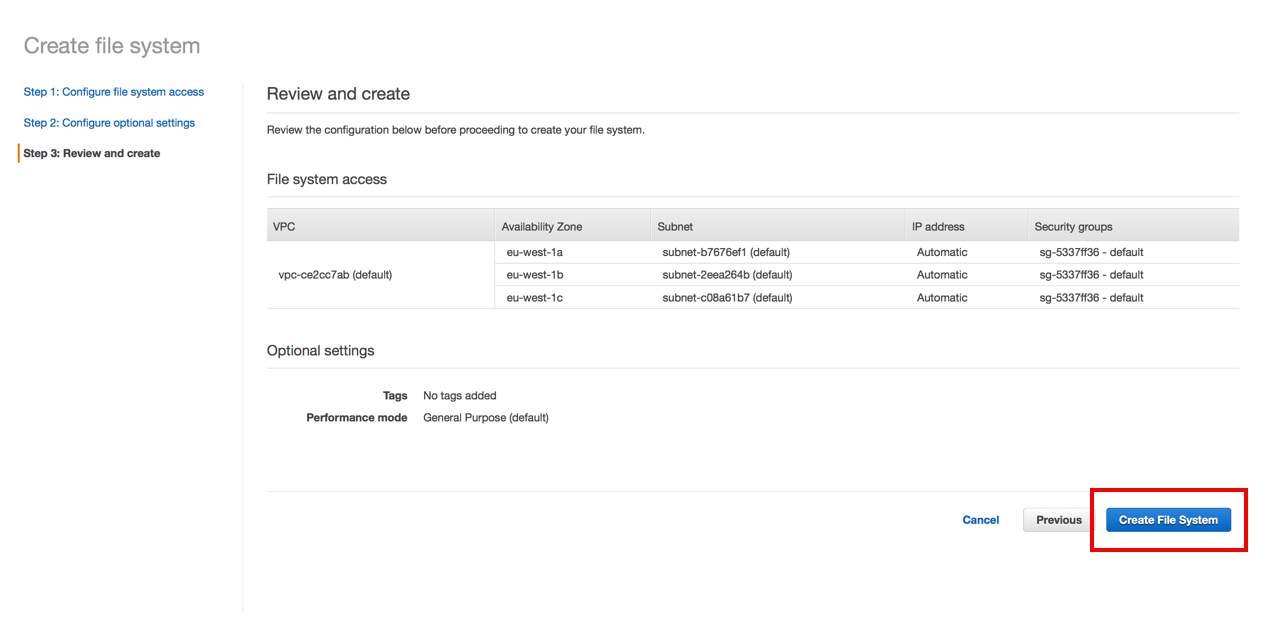Viewport: 1279px width, 619px height.
Task: Select the eu-west-1c row
Action: coord(534,297)
